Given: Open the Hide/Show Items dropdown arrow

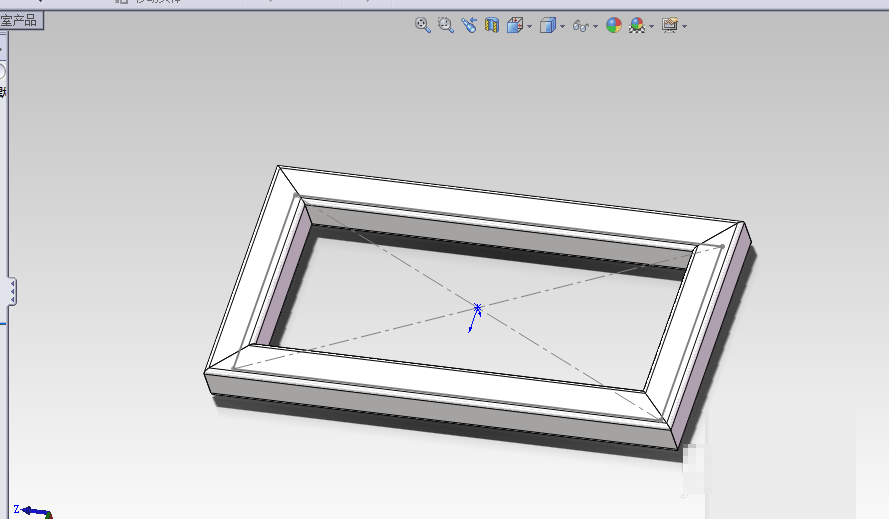Looking at the screenshot, I should tap(595, 26).
